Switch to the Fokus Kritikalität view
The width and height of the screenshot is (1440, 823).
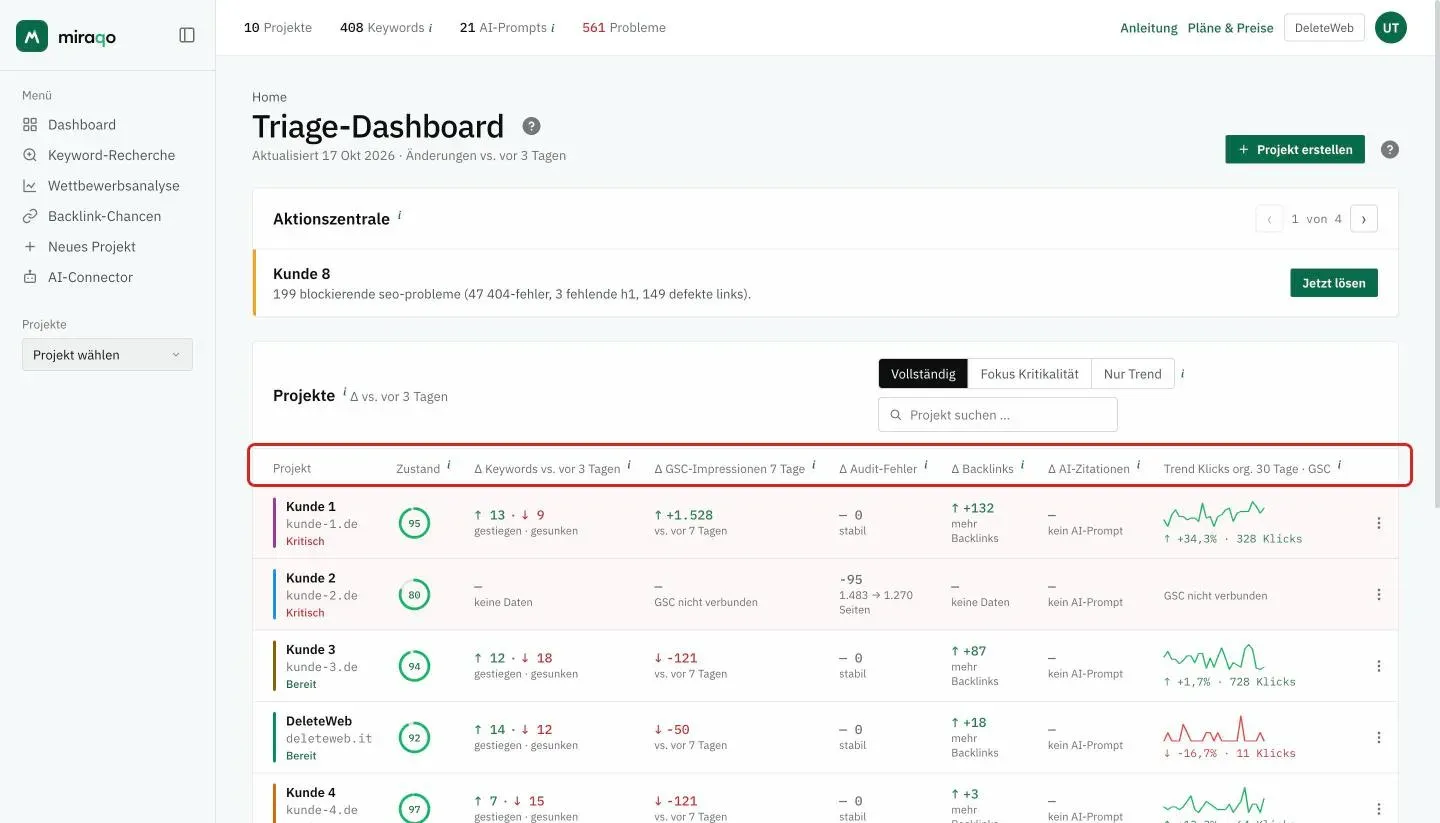pos(1029,374)
